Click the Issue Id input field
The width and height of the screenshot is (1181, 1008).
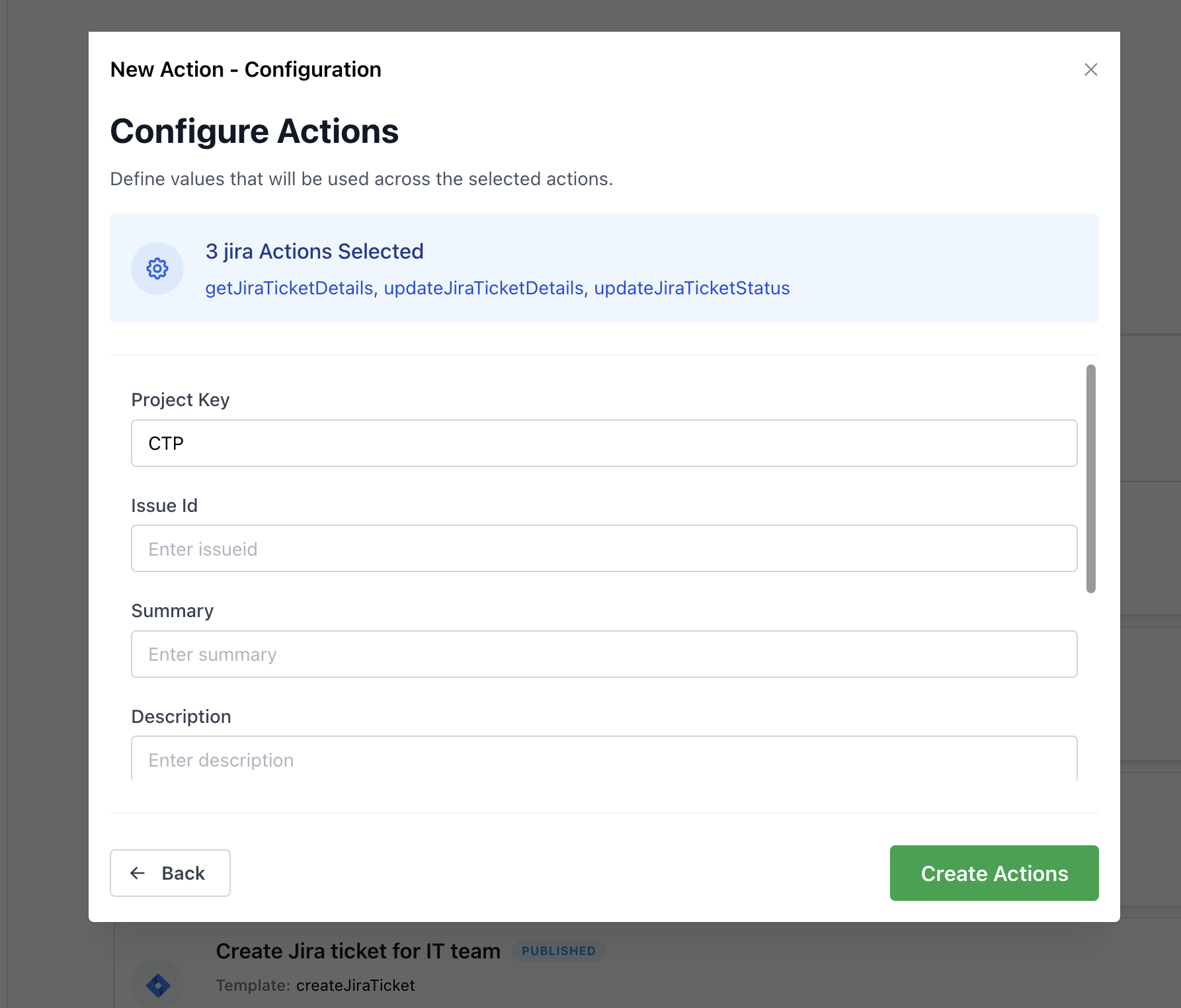pos(604,548)
